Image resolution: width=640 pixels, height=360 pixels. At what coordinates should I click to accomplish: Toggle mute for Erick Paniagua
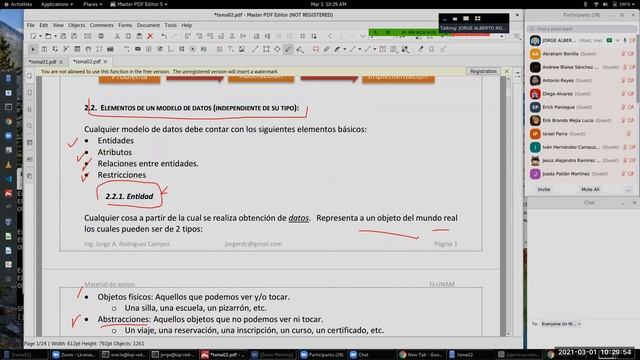click(623, 107)
